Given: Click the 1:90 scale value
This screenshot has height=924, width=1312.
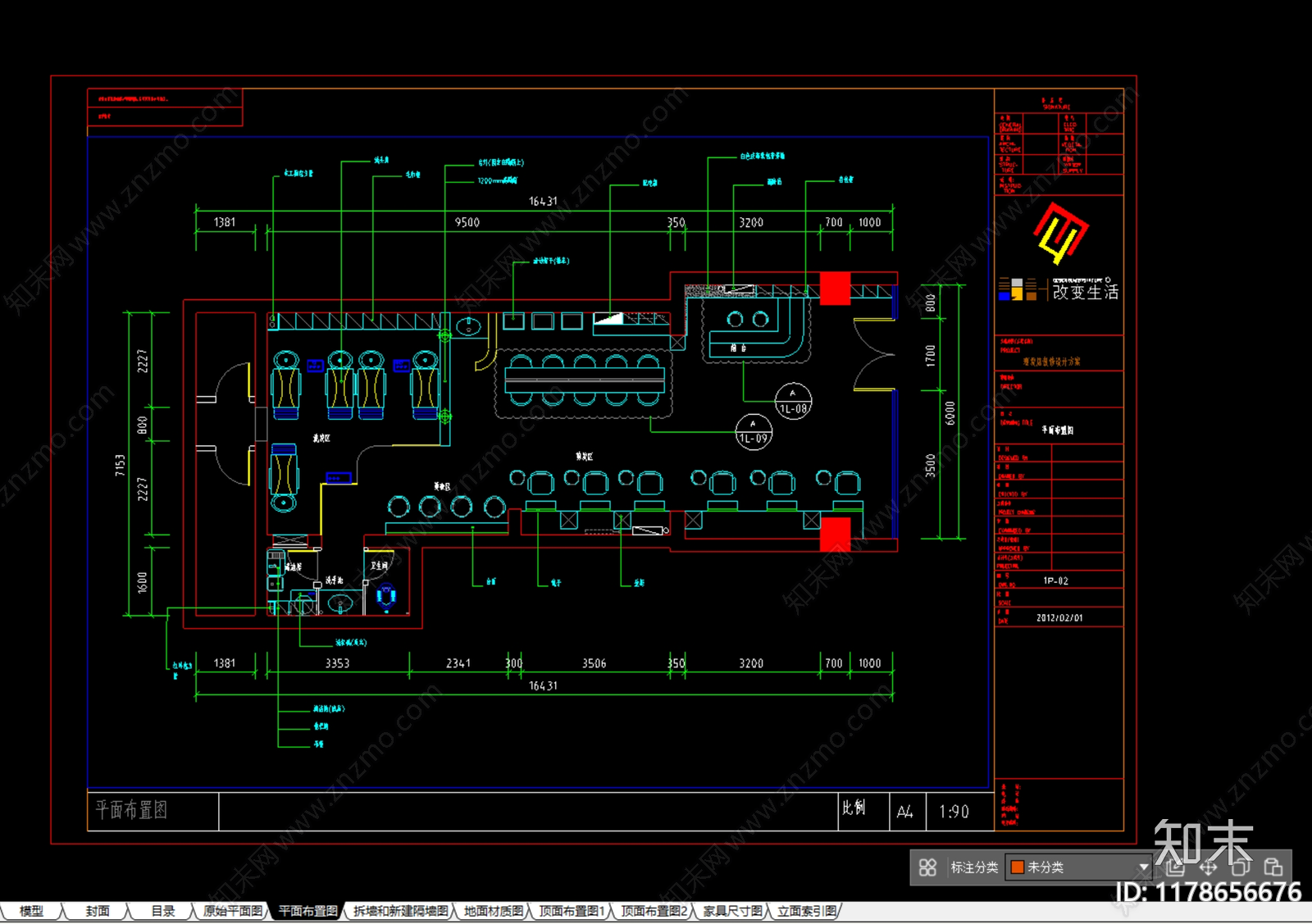Looking at the screenshot, I should click(954, 812).
